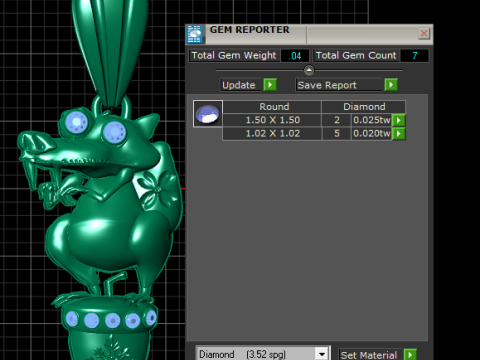This screenshot has width=480, height=360.
Task: Click quantity 5 in the 1.02 row
Action: tap(337, 134)
